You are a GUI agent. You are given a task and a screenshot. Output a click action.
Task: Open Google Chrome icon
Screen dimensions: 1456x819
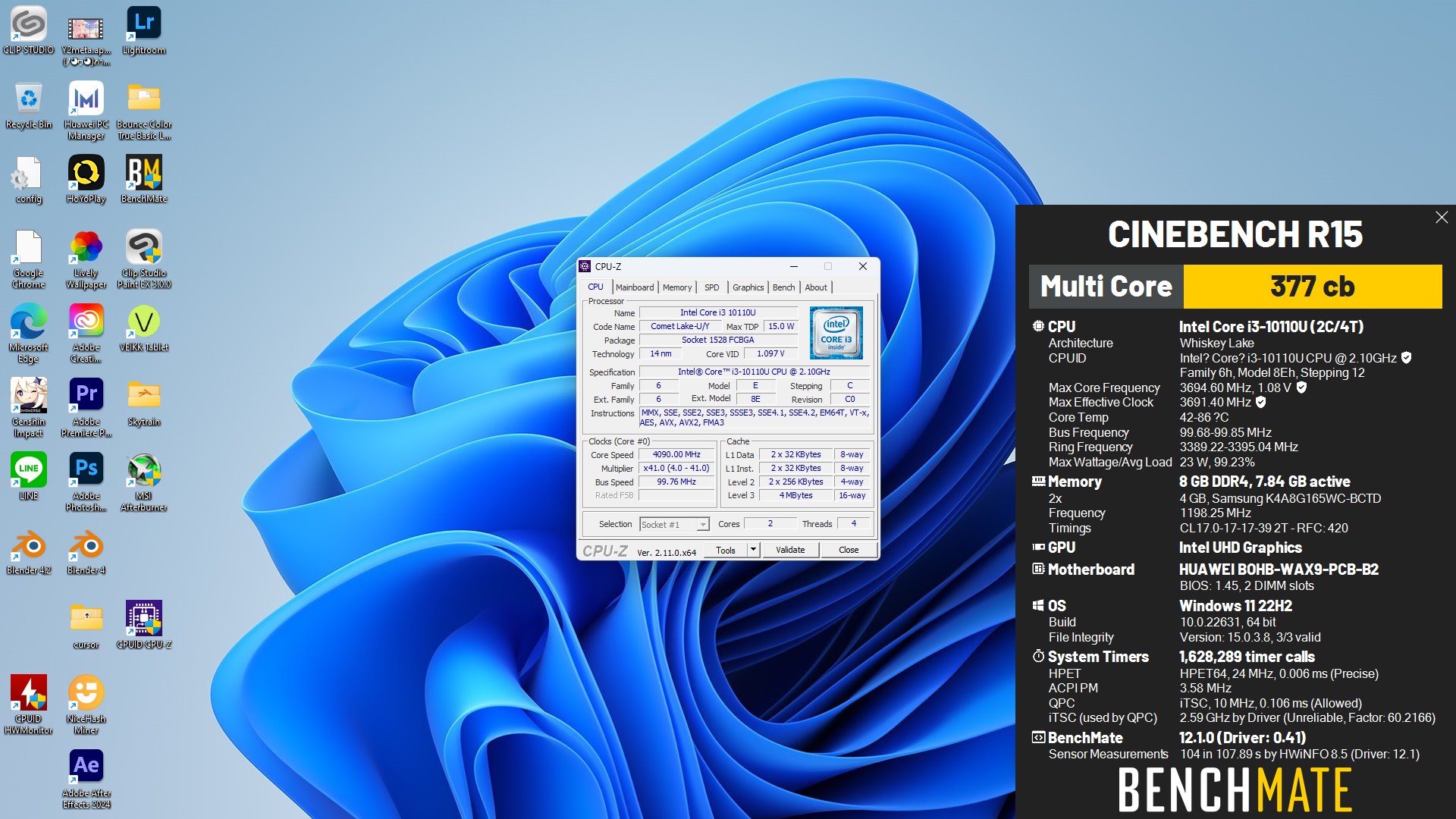29,259
